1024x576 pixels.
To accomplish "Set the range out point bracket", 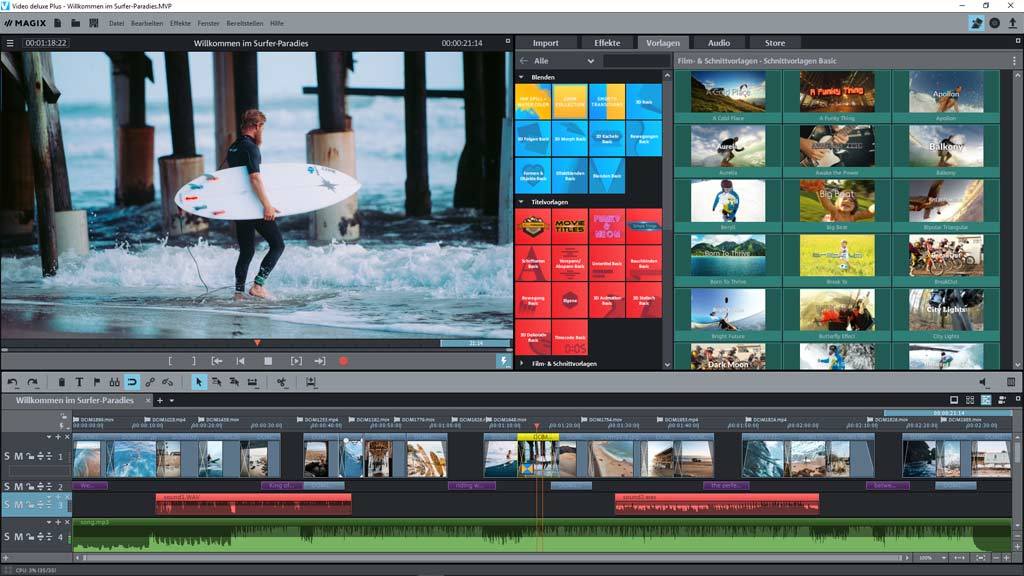I will click(193, 360).
